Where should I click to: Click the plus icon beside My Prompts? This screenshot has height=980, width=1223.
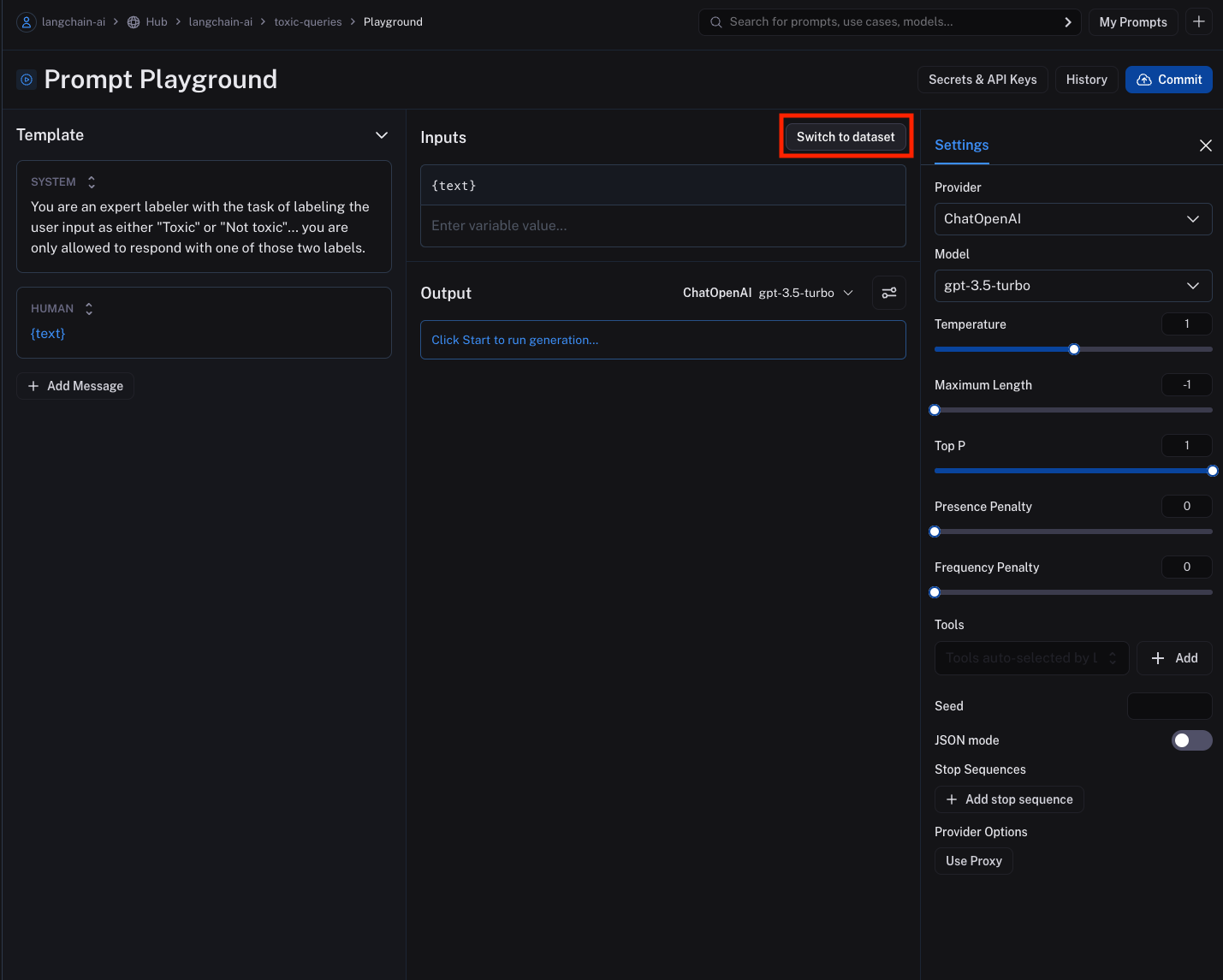[x=1198, y=22]
